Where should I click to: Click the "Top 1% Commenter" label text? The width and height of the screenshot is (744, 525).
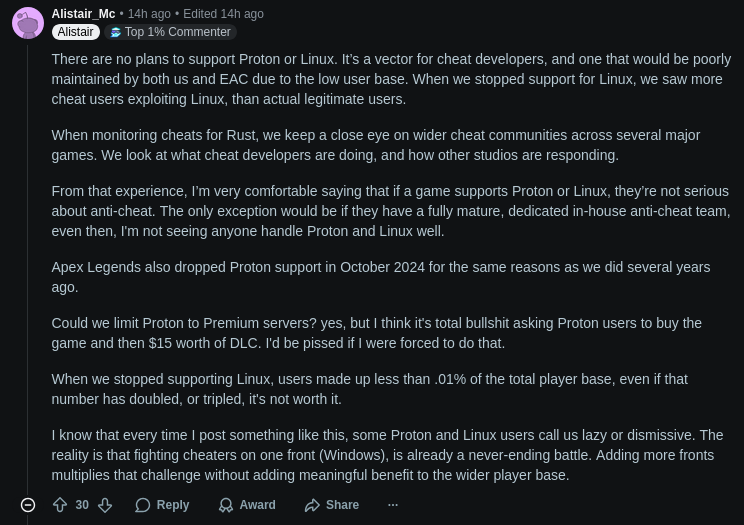(177, 32)
